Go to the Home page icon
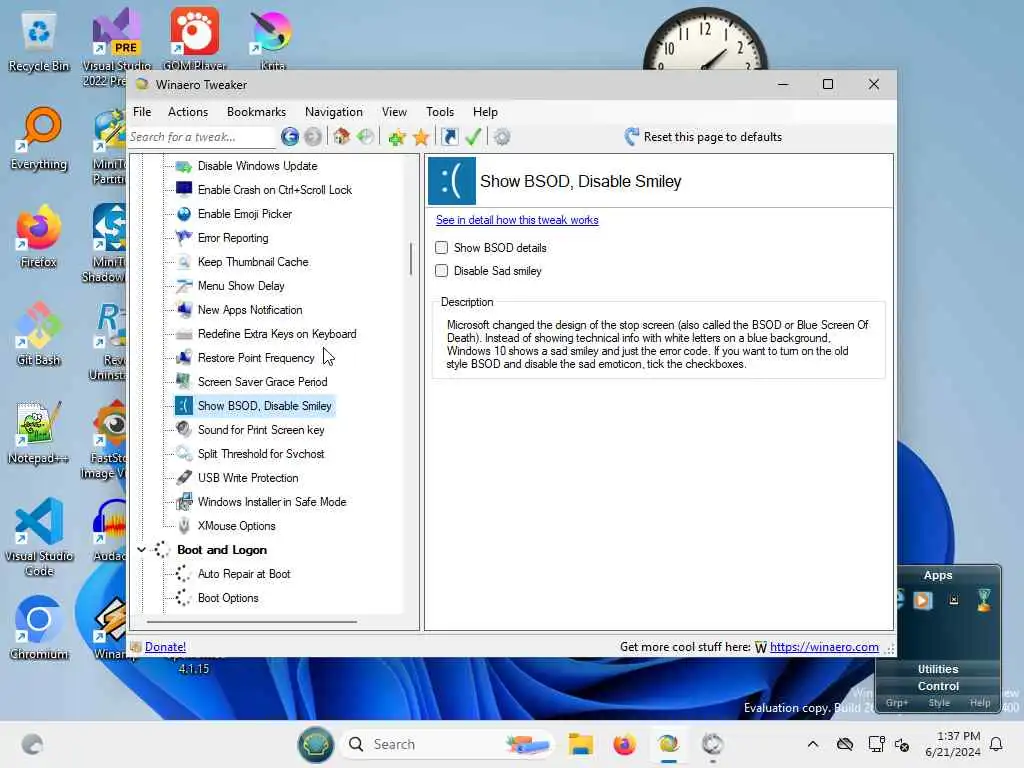 tap(341, 136)
